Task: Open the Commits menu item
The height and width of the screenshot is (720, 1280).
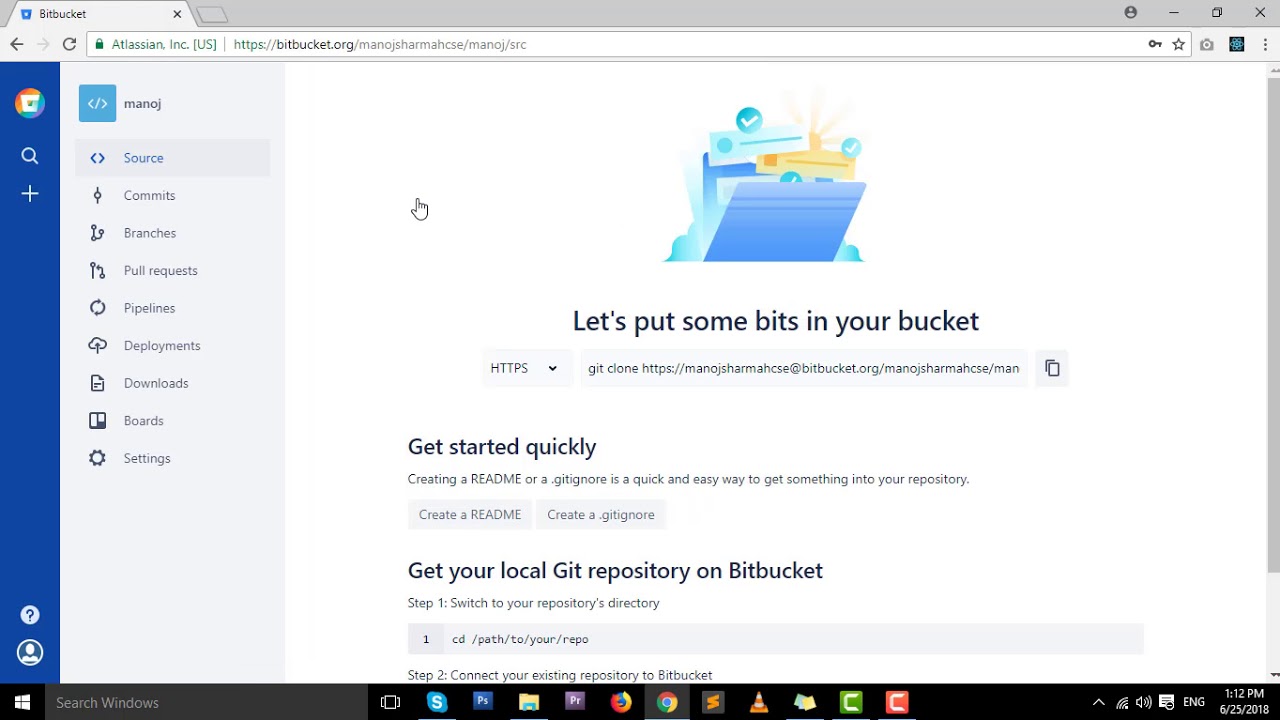Action: coord(173,196)
